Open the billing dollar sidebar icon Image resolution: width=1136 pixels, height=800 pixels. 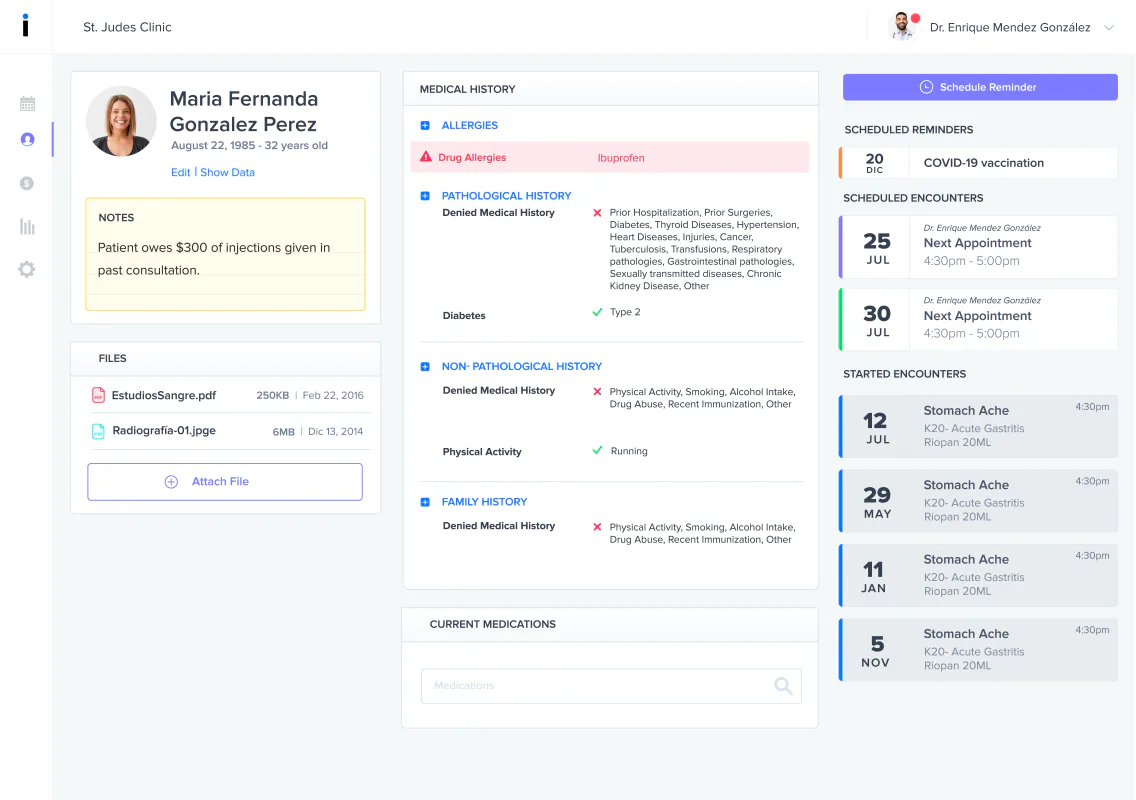tap(27, 183)
